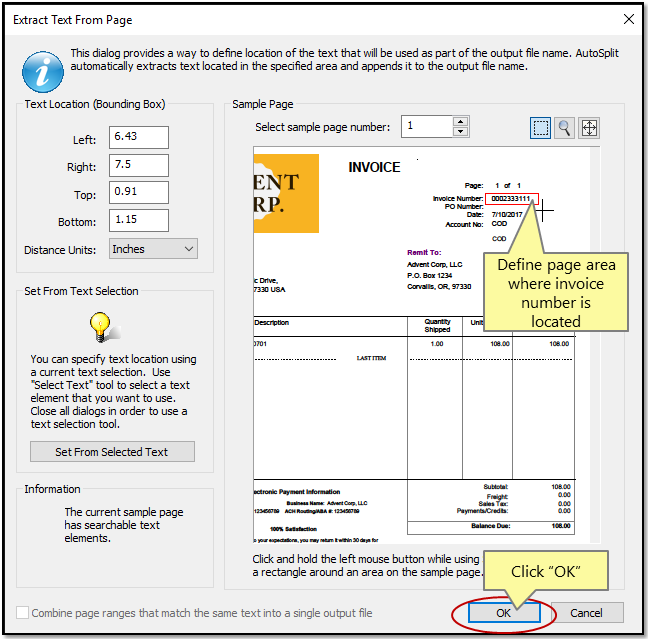This screenshot has width=648, height=639.
Task: Confirm with the OK button
Action: [504, 613]
